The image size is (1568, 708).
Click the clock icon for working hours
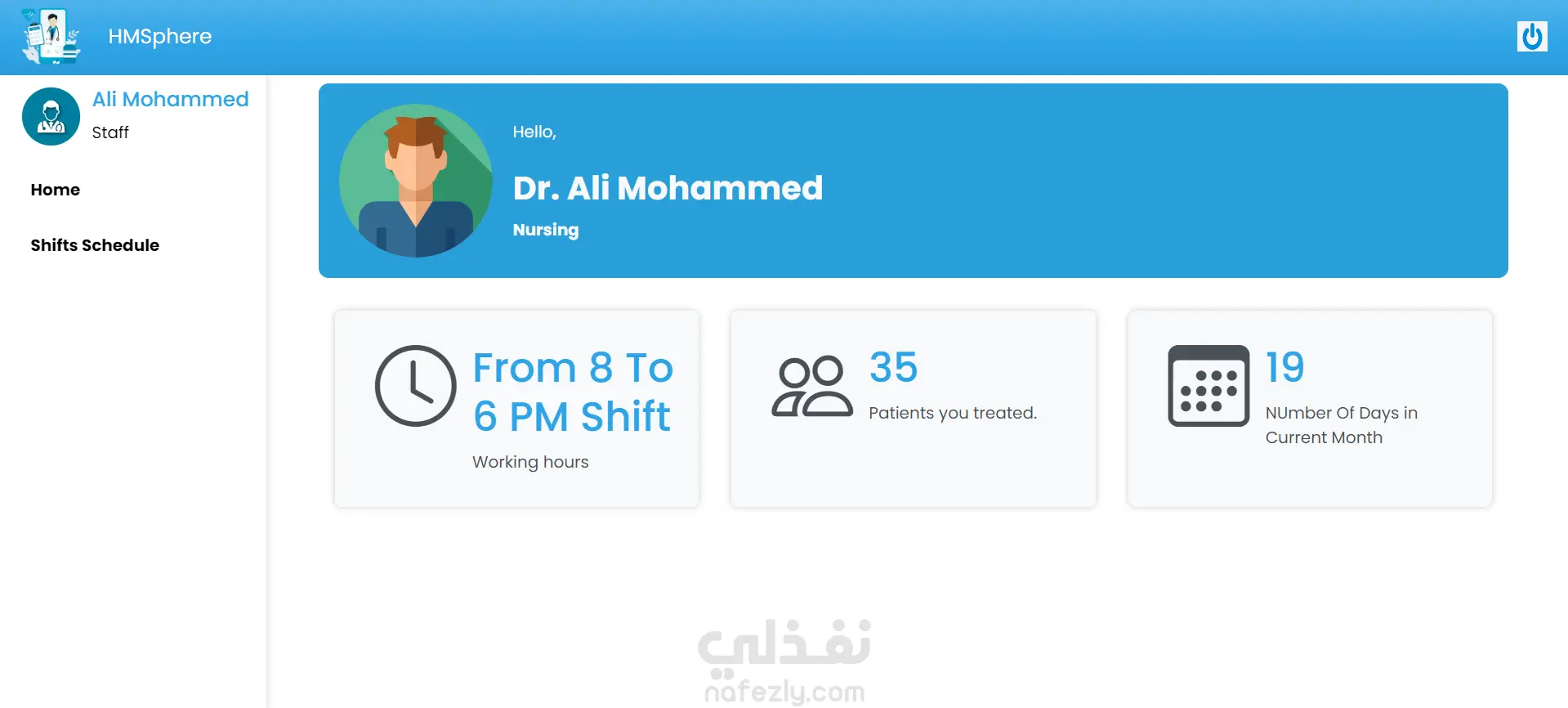click(x=415, y=386)
